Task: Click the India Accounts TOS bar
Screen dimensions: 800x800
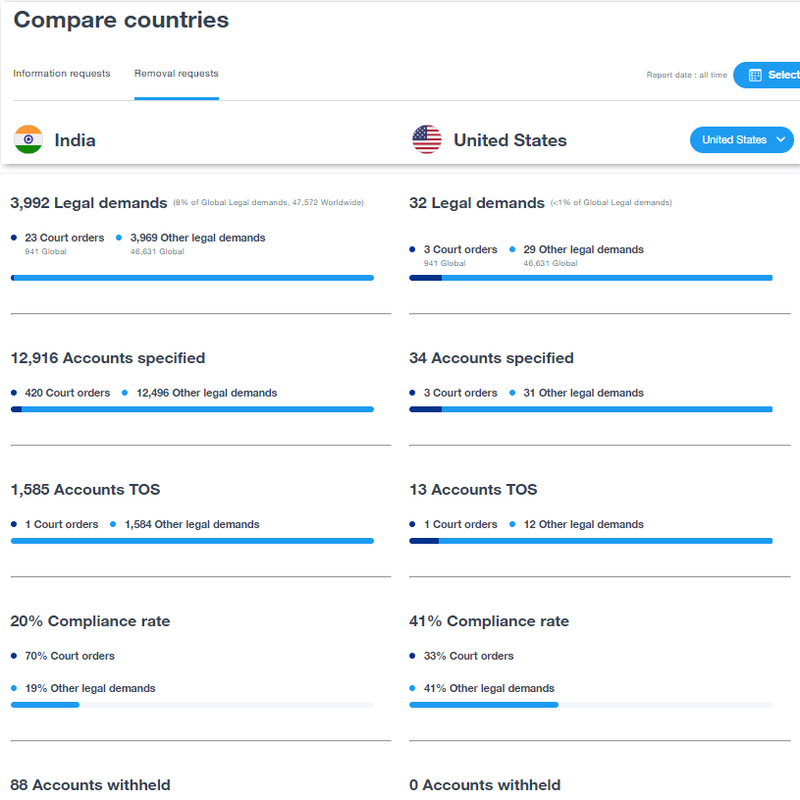Action: [x=192, y=541]
